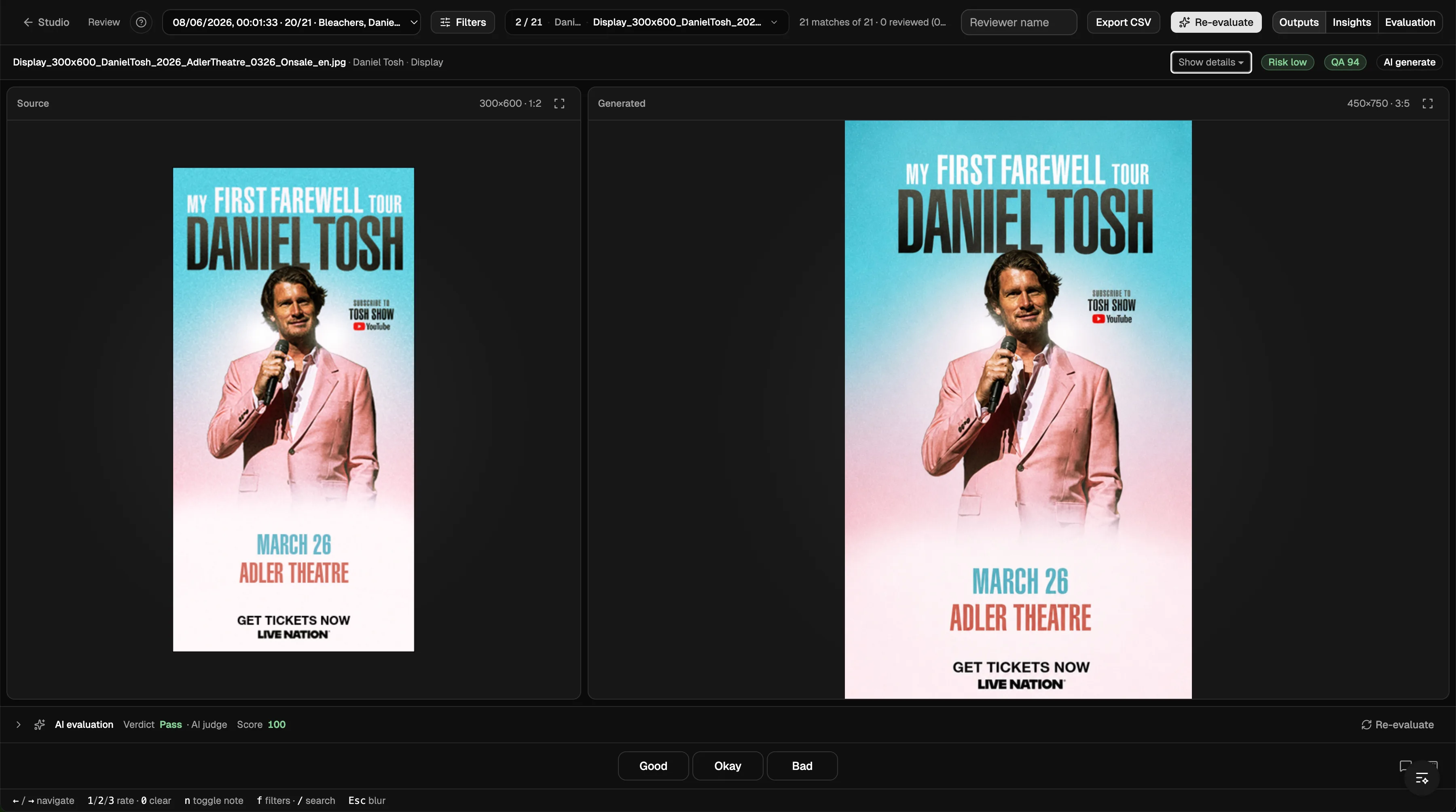The height and width of the screenshot is (812, 1456).
Task: Click the Source poster image
Action: pos(293,409)
